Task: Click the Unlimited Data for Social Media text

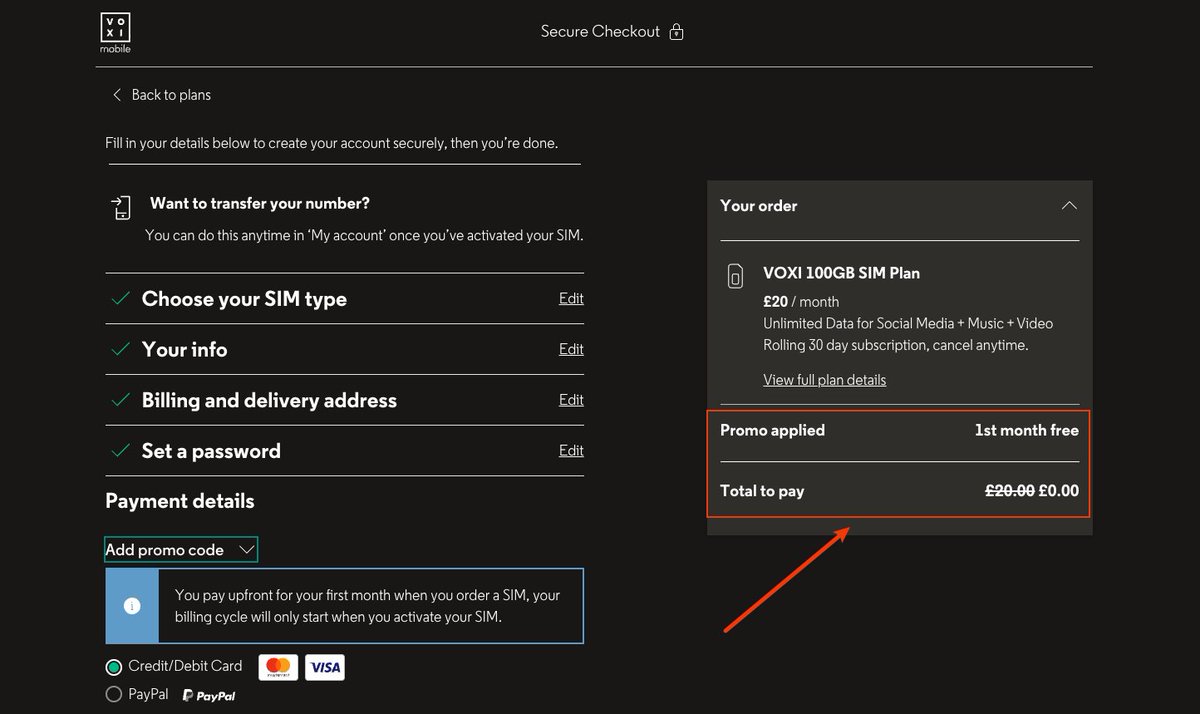Action: [908, 324]
